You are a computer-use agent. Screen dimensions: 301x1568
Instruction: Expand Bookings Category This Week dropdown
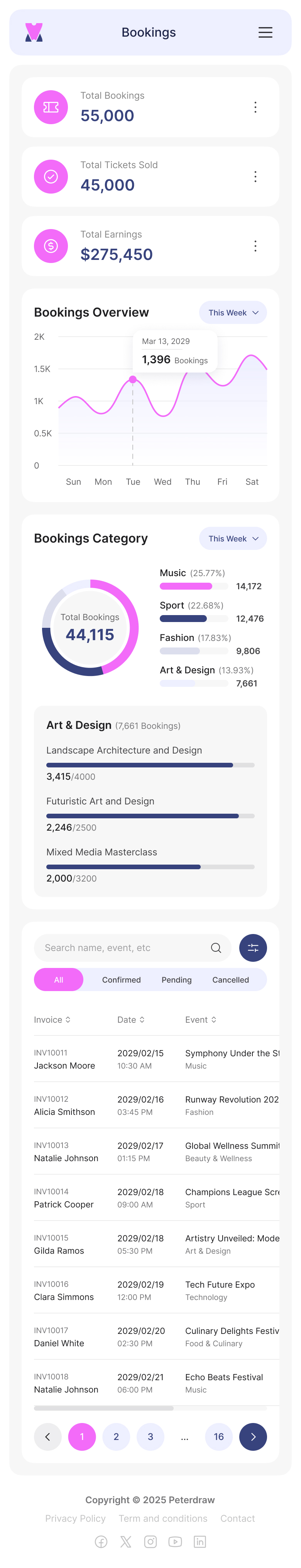(x=233, y=539)
